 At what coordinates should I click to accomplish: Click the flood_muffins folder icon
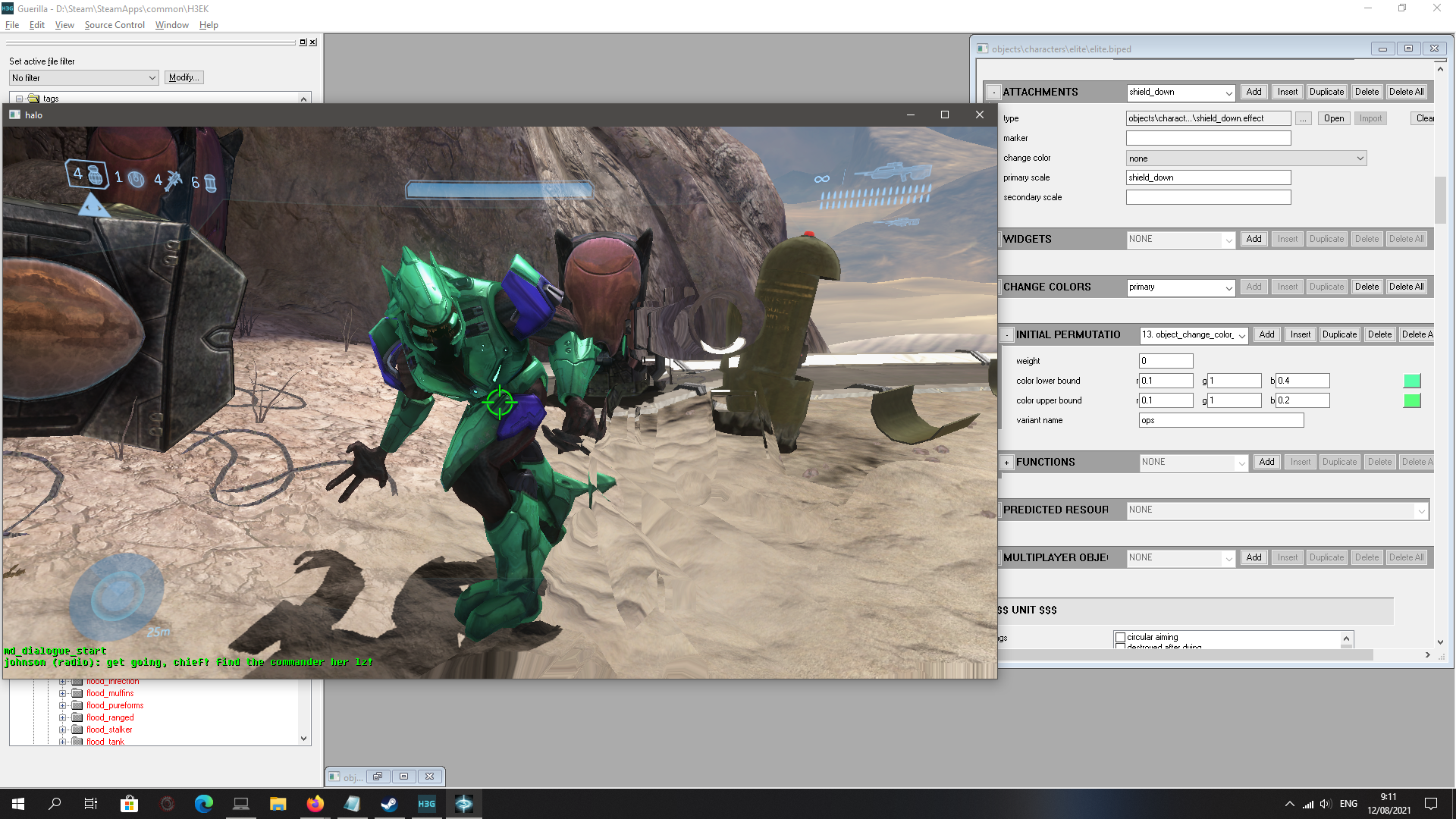point(77,693)
